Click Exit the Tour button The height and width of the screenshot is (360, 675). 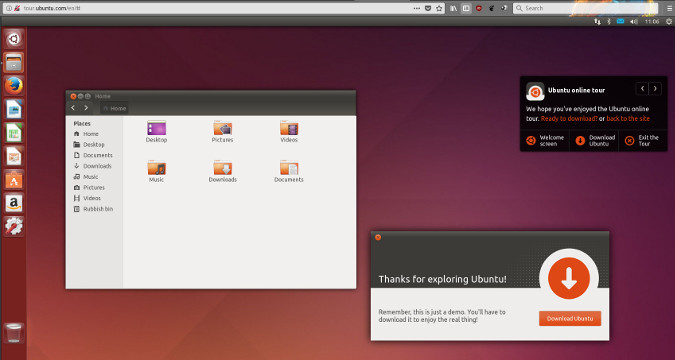tap(643, 141)
